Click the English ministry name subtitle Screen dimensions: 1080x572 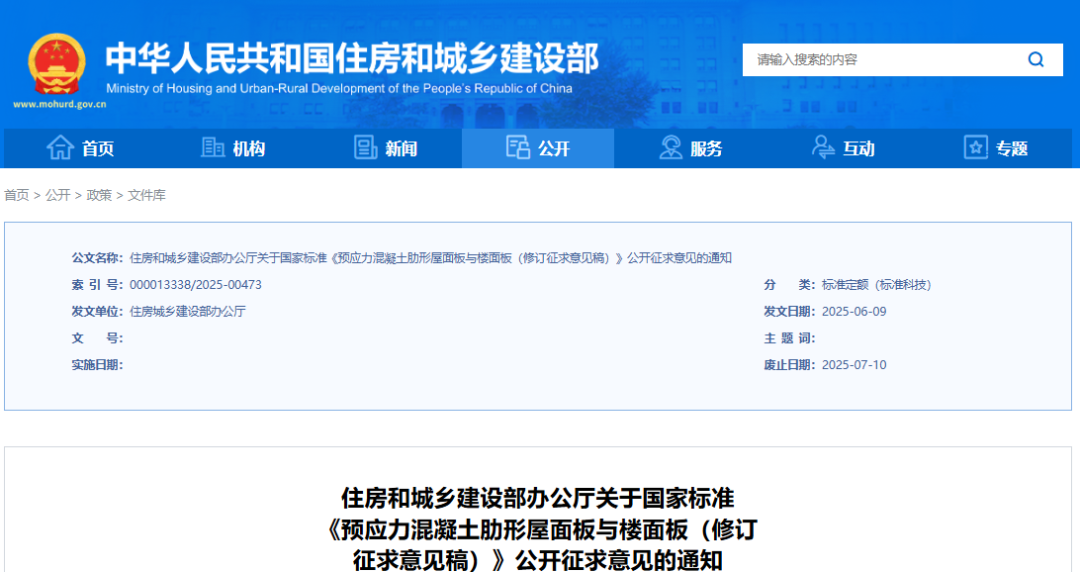339,88
